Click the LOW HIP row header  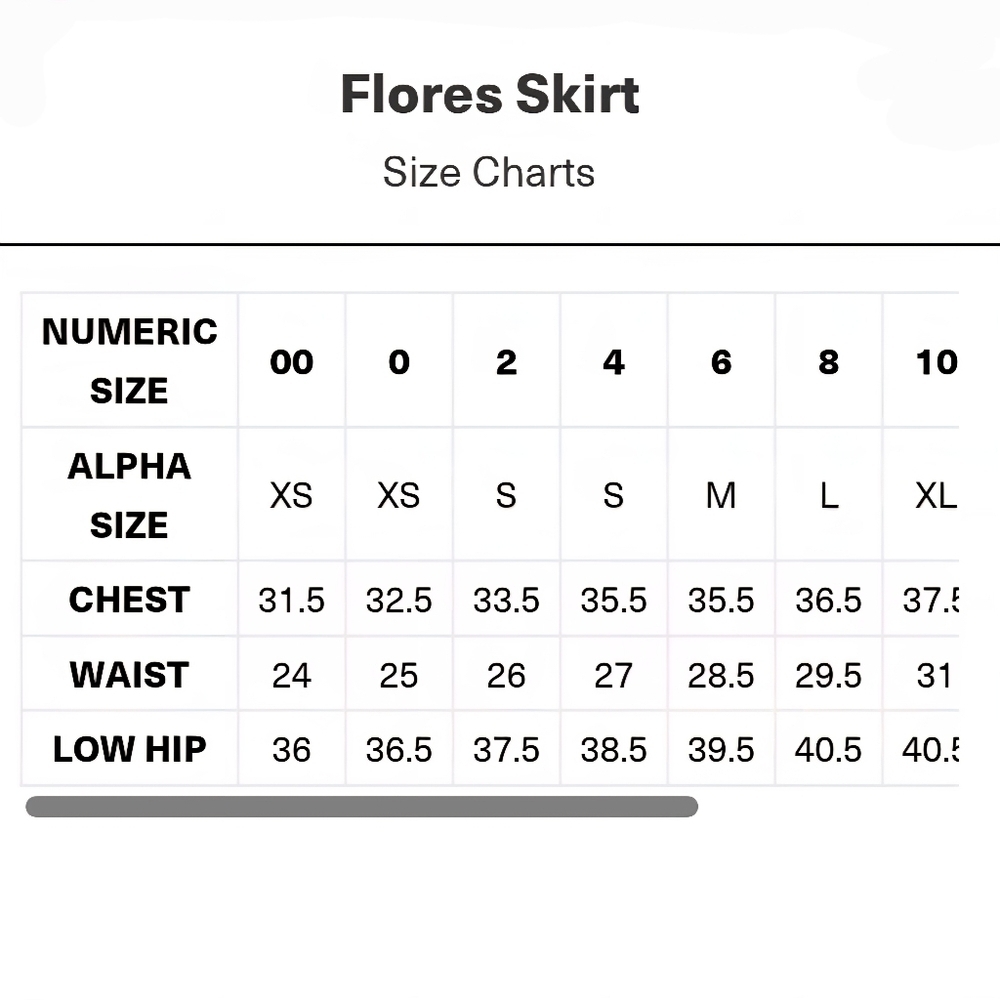coord(129,749)
